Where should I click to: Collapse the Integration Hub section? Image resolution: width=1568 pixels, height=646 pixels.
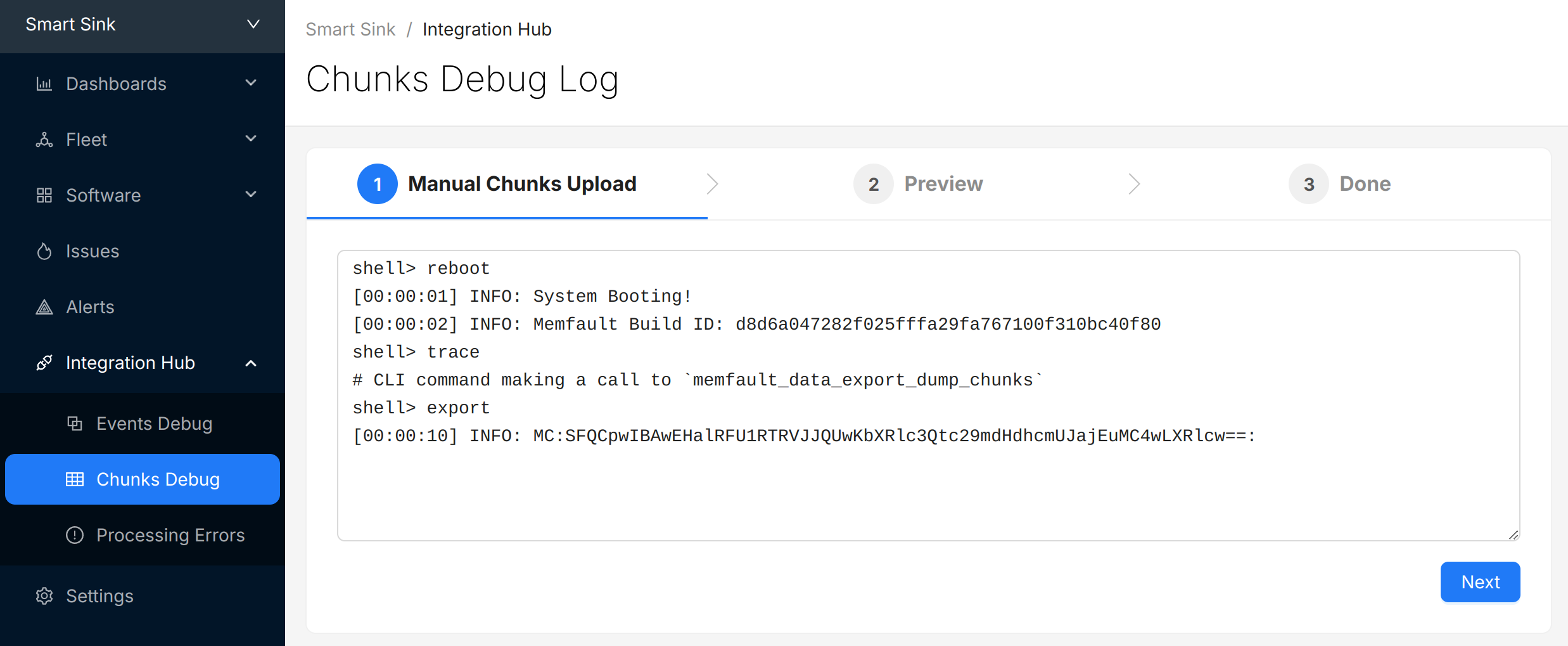[251, 363]
